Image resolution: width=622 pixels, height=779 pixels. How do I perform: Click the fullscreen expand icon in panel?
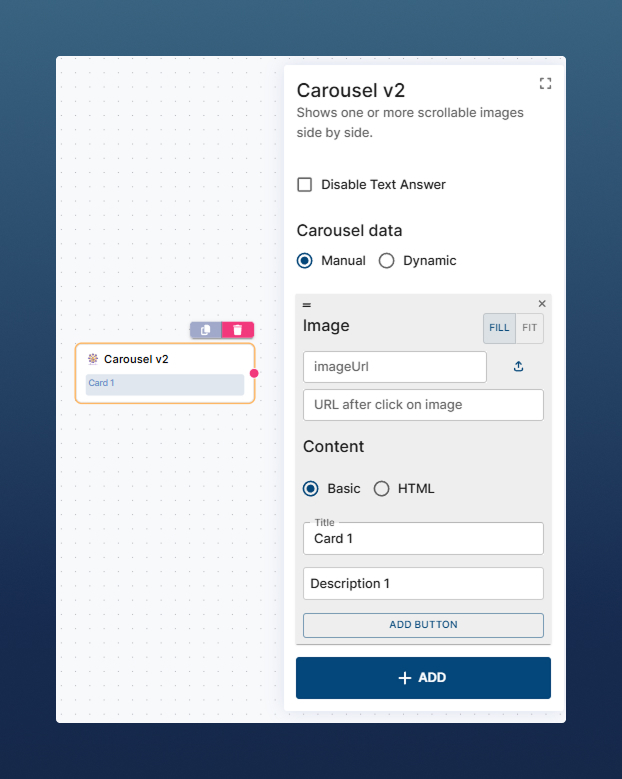click(545, 84)
